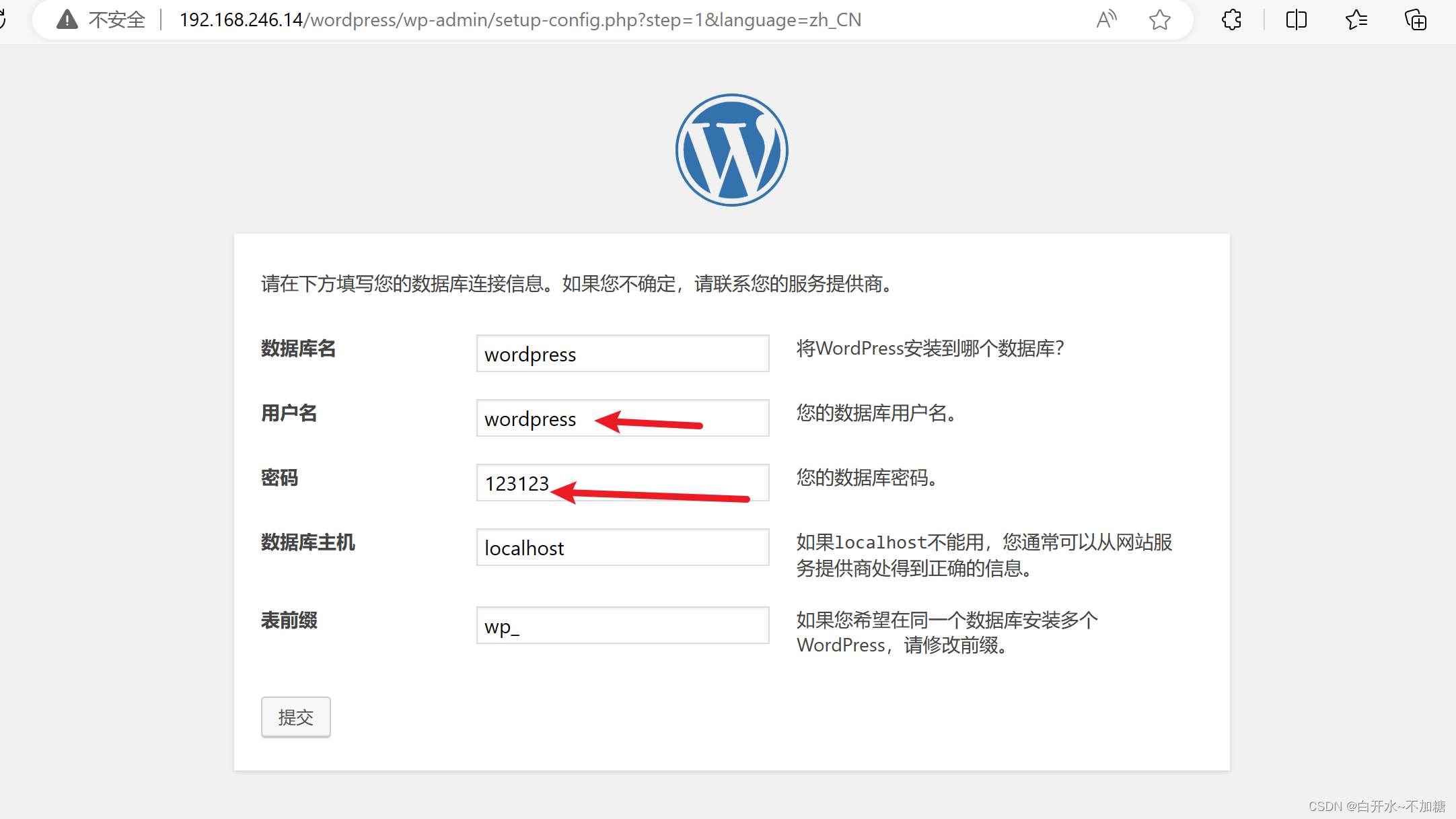The image size is (1456, 819).
Task: Click the 提交 submit button
Action: (295, 717)
